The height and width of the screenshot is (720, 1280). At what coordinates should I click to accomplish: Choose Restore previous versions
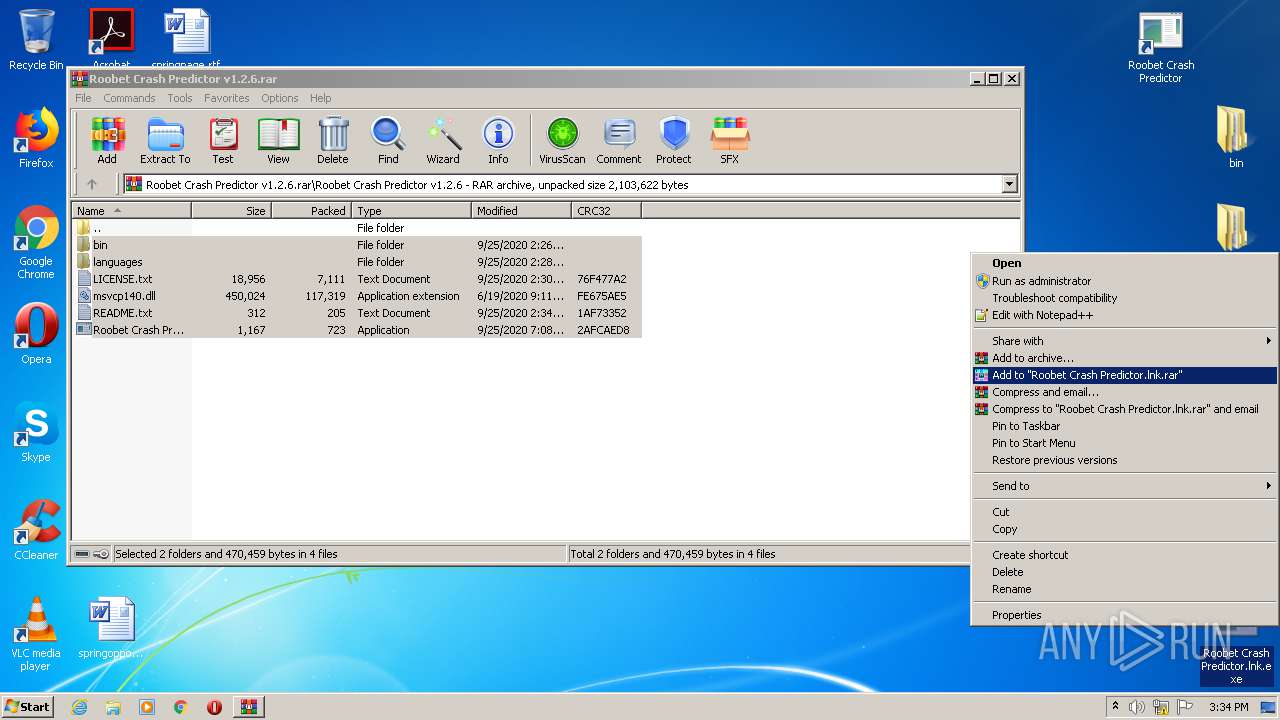[x=1125, y=460]
